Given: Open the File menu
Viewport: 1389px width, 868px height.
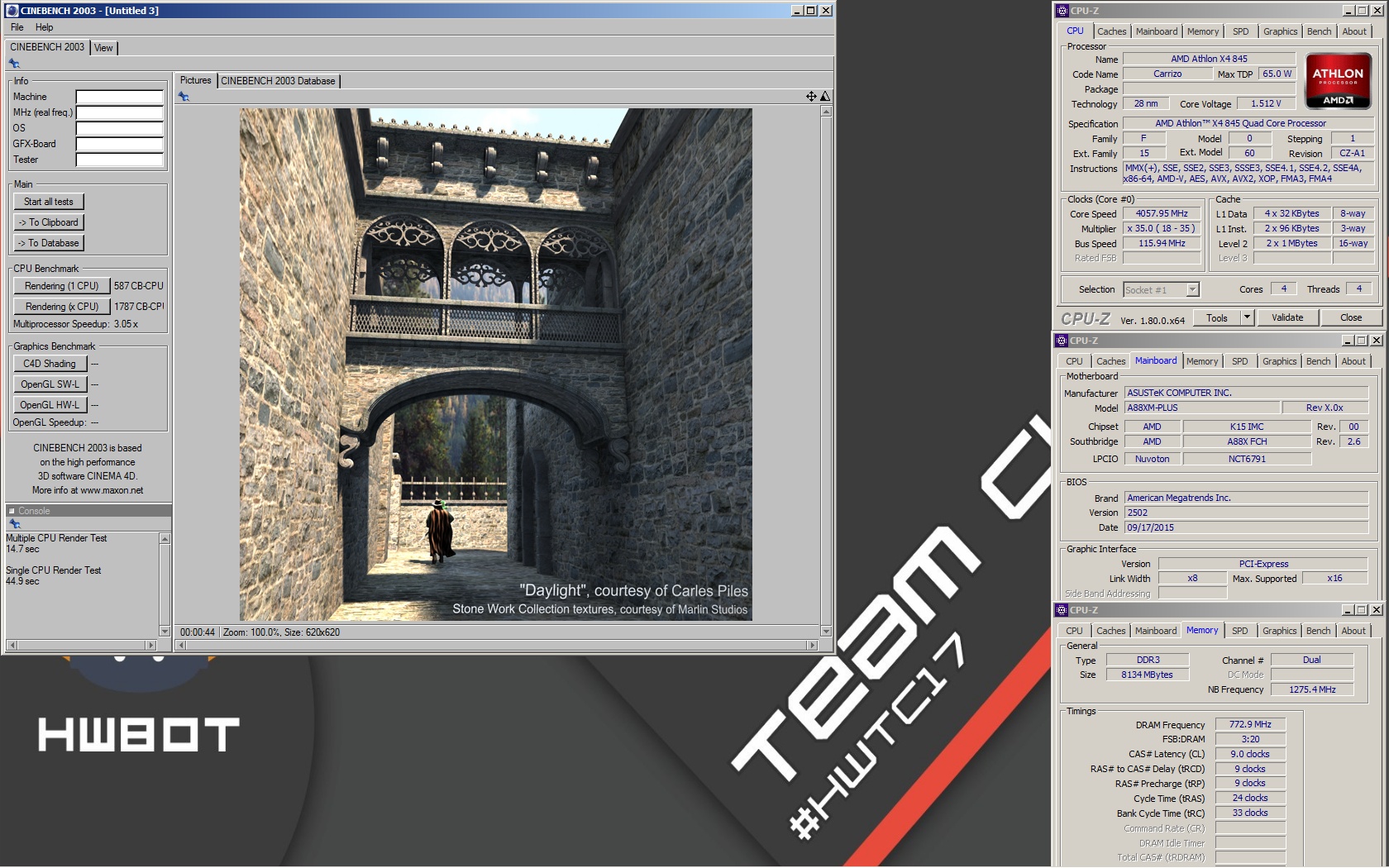Looking at the screenshot, I should pyautogui.click(x=17, y=27).
